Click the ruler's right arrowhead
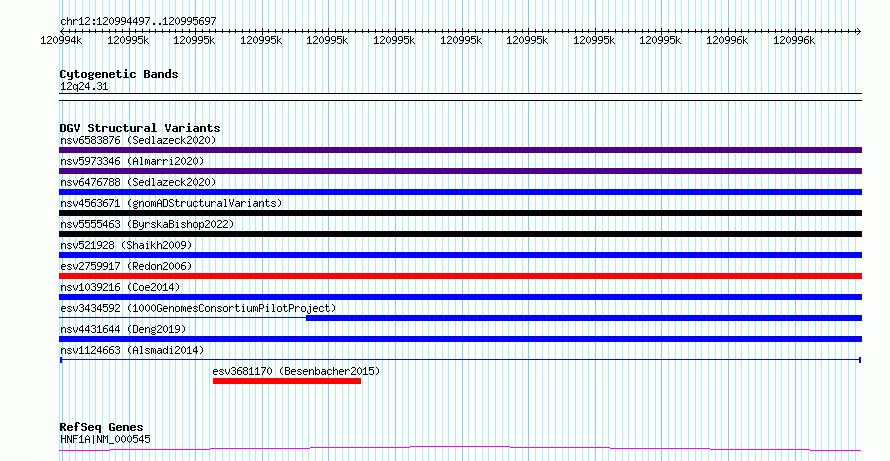Image resolution: width=890 pixels, height=461 pixels. click(x=858, y=32)
